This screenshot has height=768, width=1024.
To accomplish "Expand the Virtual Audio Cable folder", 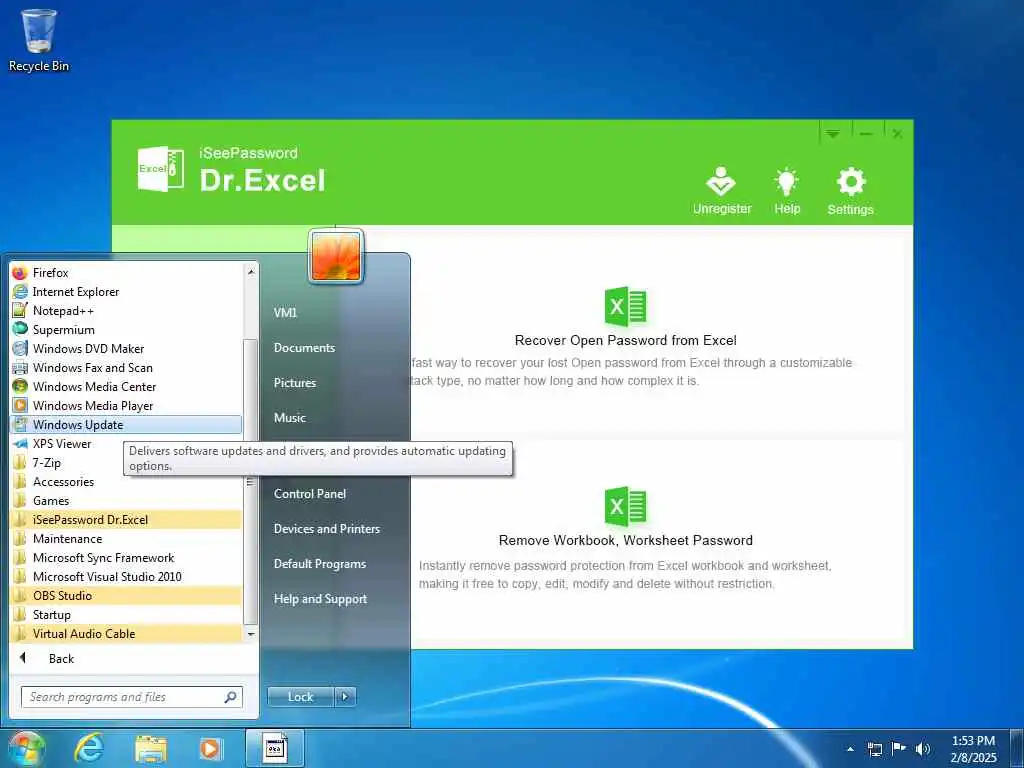I will [x=126, y=633].
